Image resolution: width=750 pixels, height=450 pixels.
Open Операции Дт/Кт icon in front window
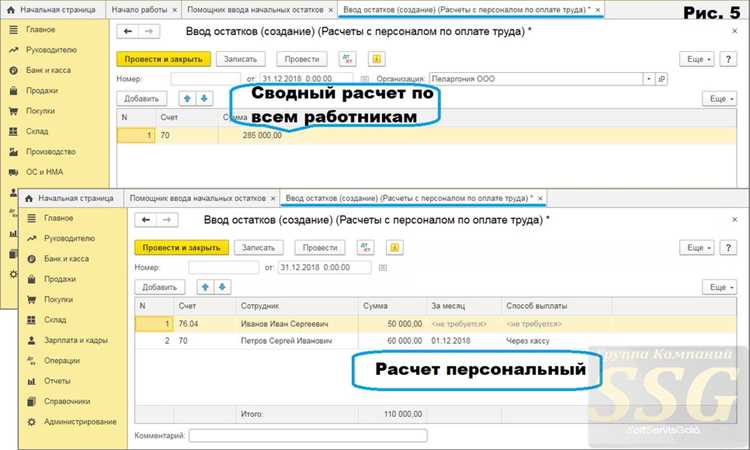pos(32,361)
